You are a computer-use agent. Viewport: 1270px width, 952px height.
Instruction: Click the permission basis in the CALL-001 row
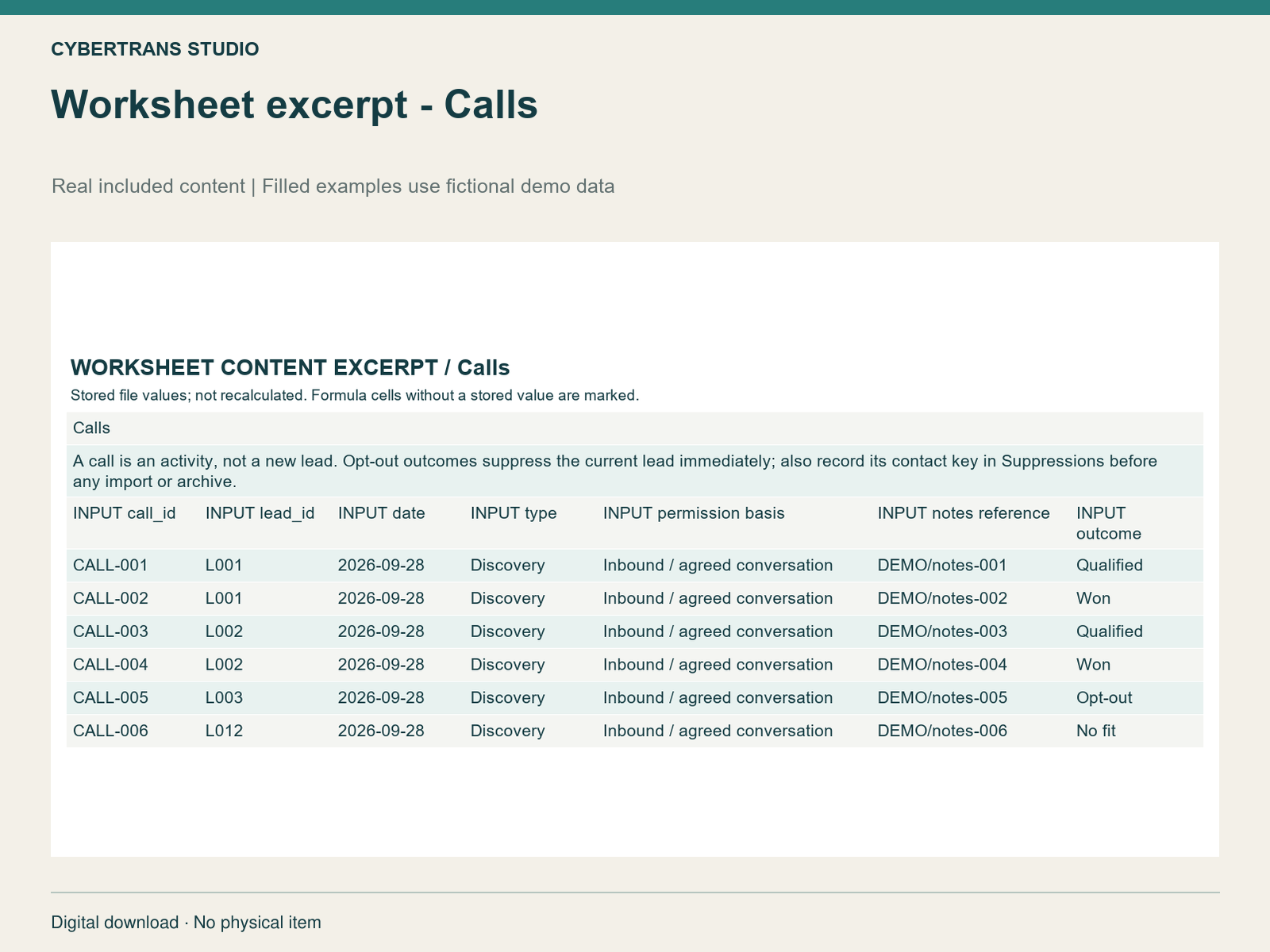[x=718, y=566]
